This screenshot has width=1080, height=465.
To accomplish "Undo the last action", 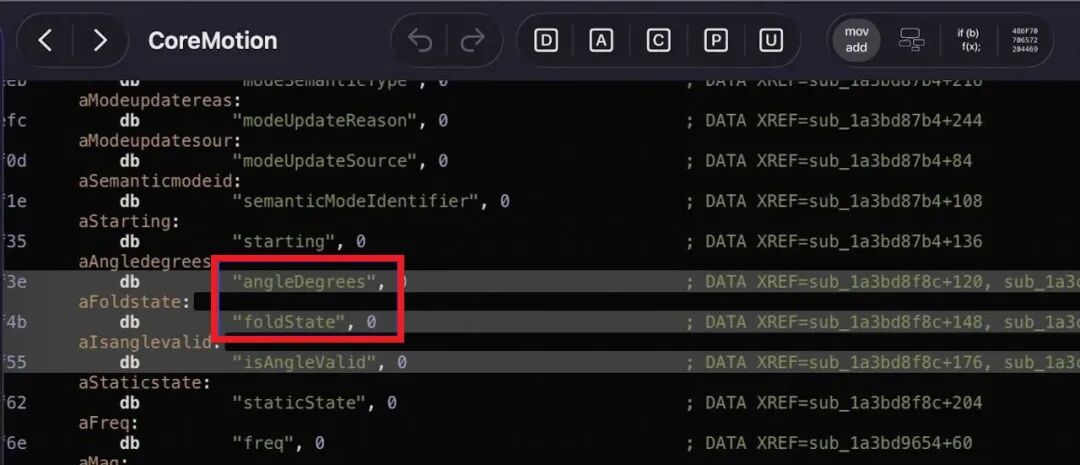I will click(419, 41).
